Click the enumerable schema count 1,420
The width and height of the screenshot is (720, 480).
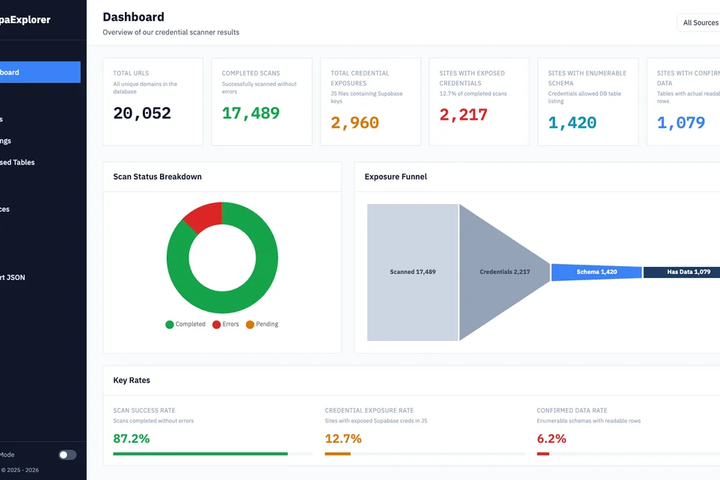tap(572, 123)
